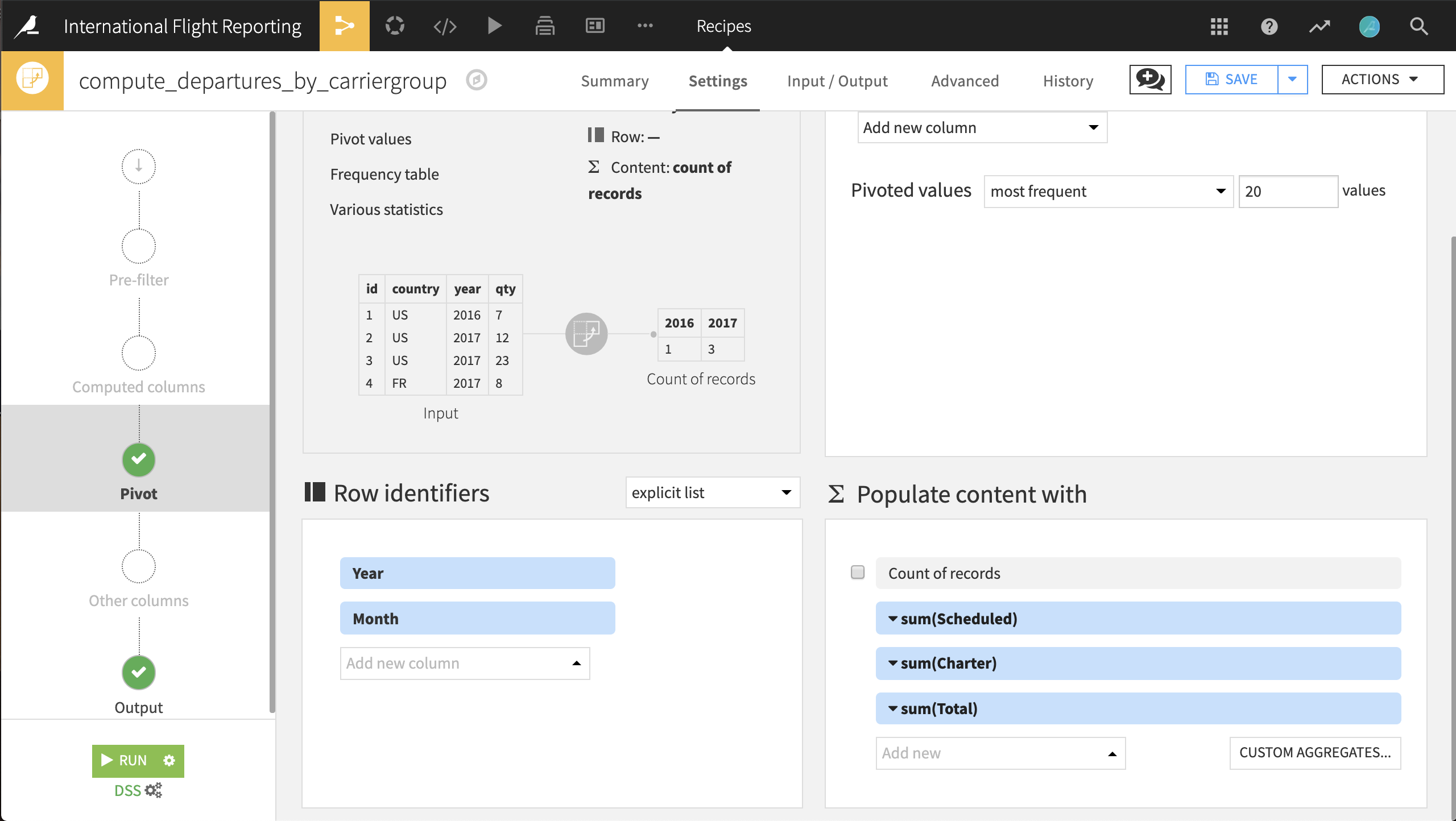Switch to the Advanced tab
Screen dimensions: 1456x821
(x=965, y=81)
